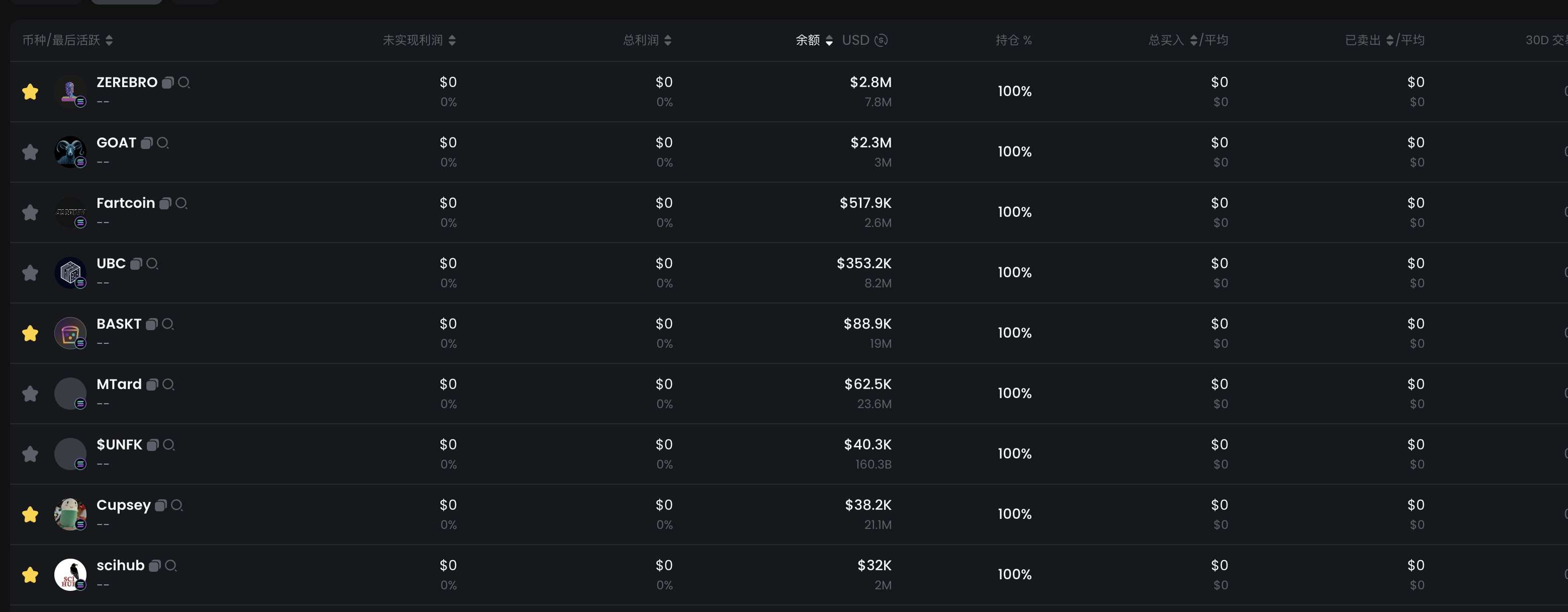Sort by 未实现利润 column arrows
Viewport: 1568px width, 612px height.
pyautogui.click(x=452, y=40)
